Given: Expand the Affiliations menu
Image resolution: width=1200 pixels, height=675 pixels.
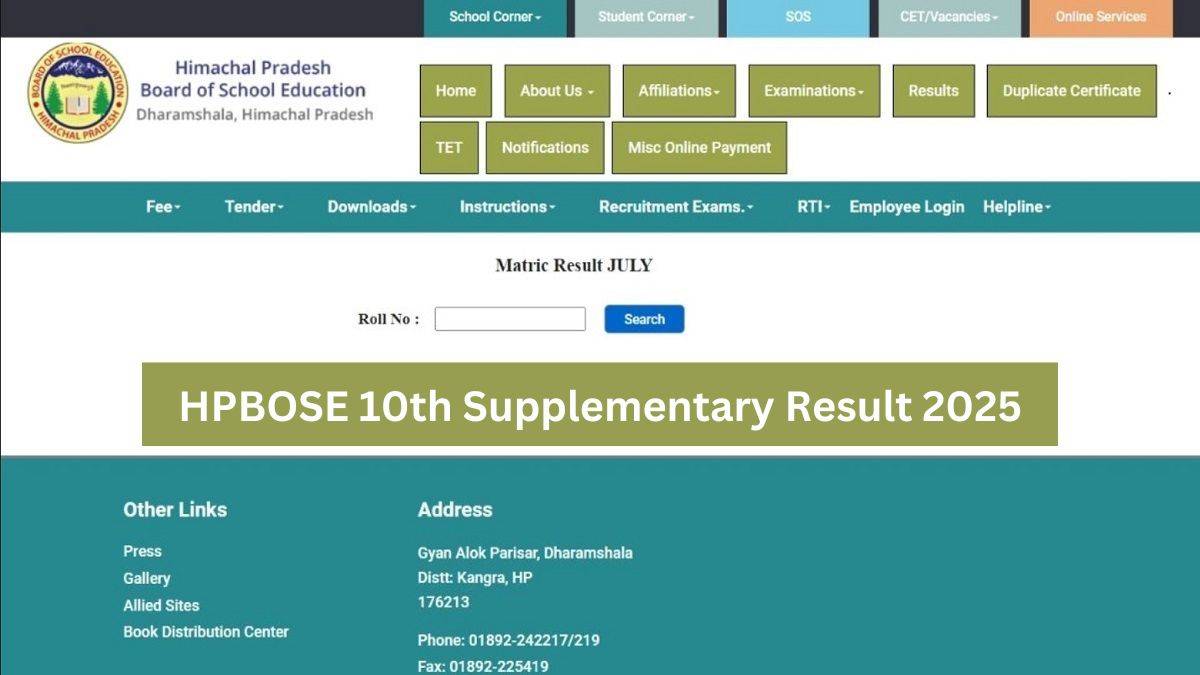Looking at the screenshot, I should 678,91.
